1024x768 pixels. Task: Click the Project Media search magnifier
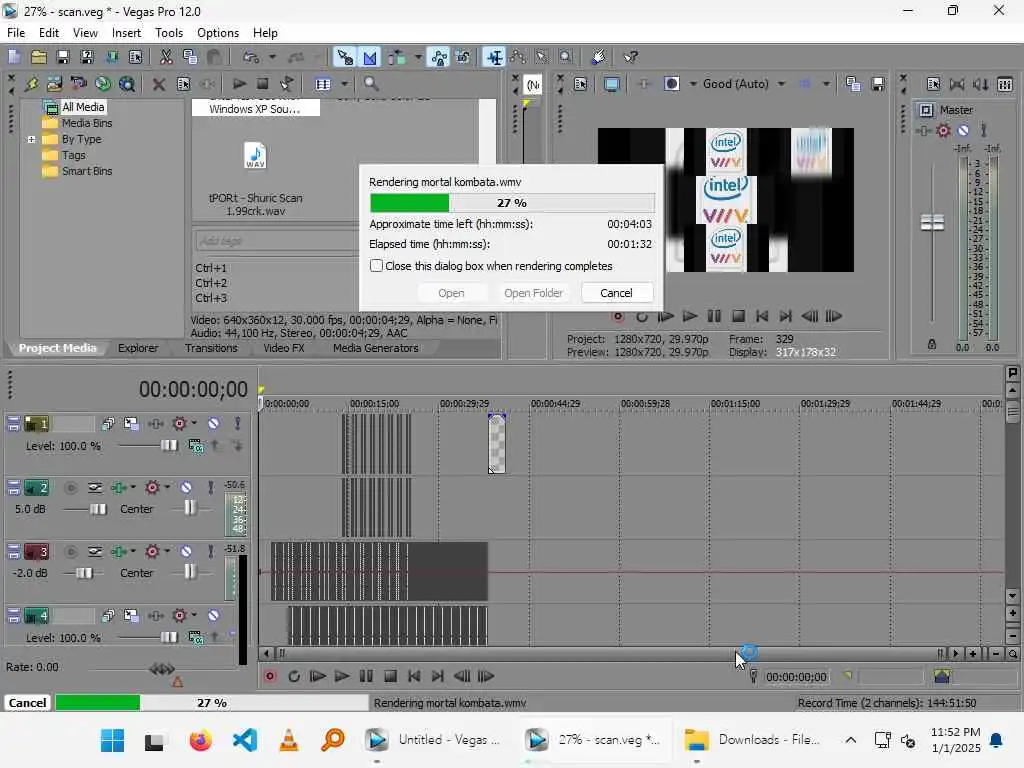point(371,84)
